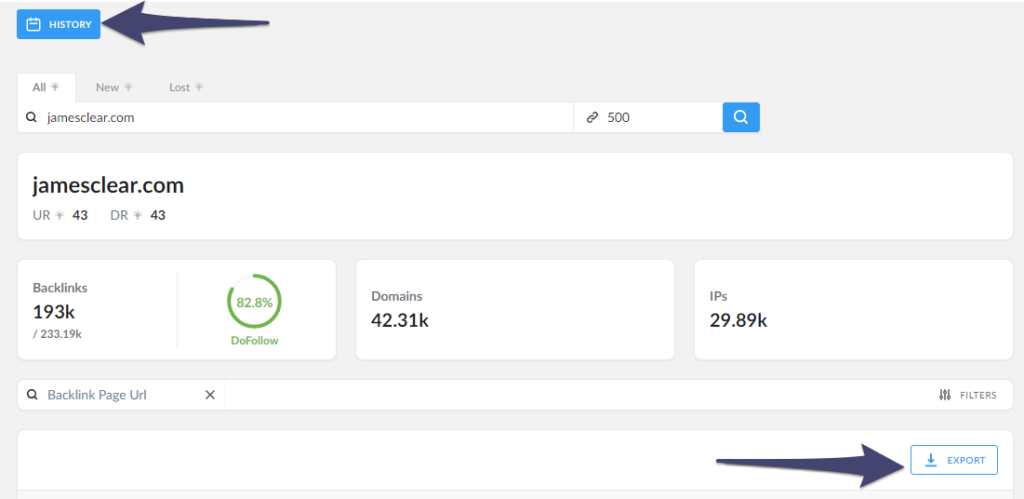
Task: Select the DR value 43
Action: [x=157, y=215]
